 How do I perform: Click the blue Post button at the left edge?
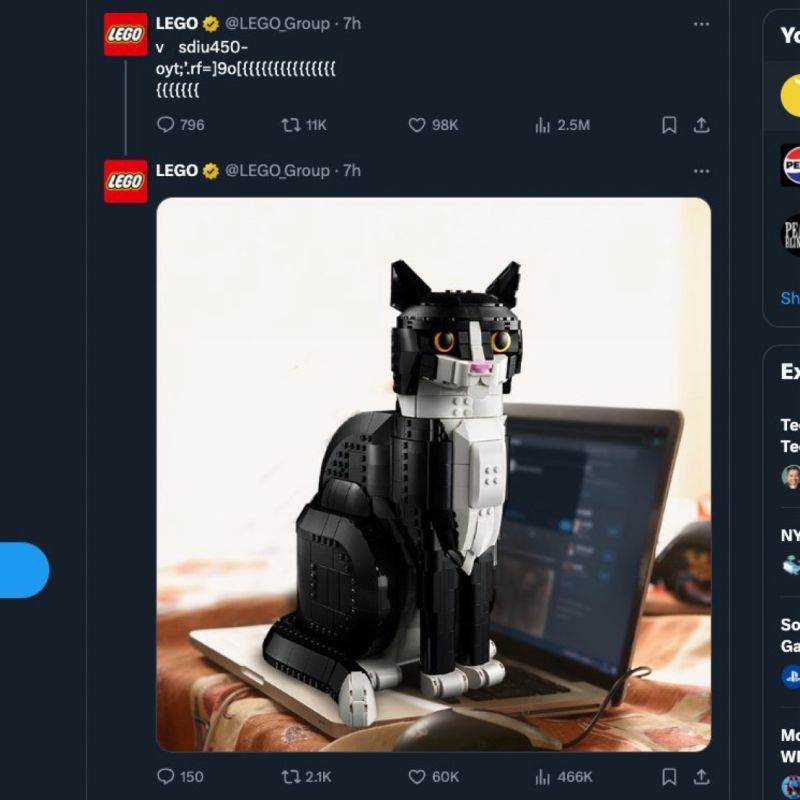tap(22, 570)
